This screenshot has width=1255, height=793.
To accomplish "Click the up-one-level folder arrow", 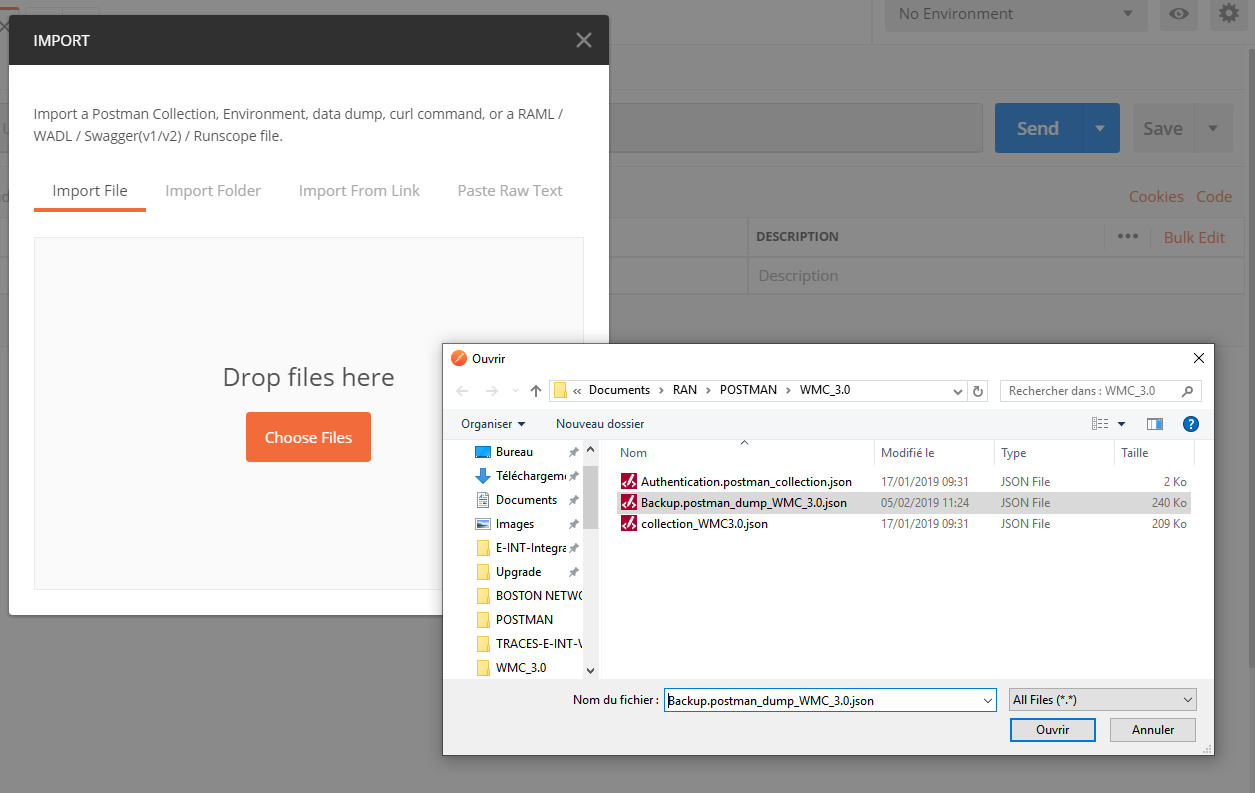I will tap(535, 390).
